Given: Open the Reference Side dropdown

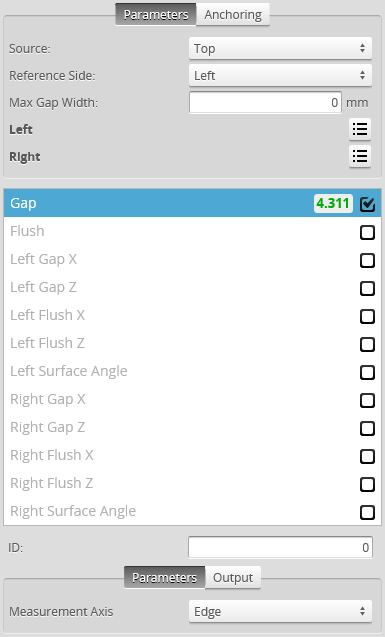Looking at the screenshot, I should (x=280, y=76).
